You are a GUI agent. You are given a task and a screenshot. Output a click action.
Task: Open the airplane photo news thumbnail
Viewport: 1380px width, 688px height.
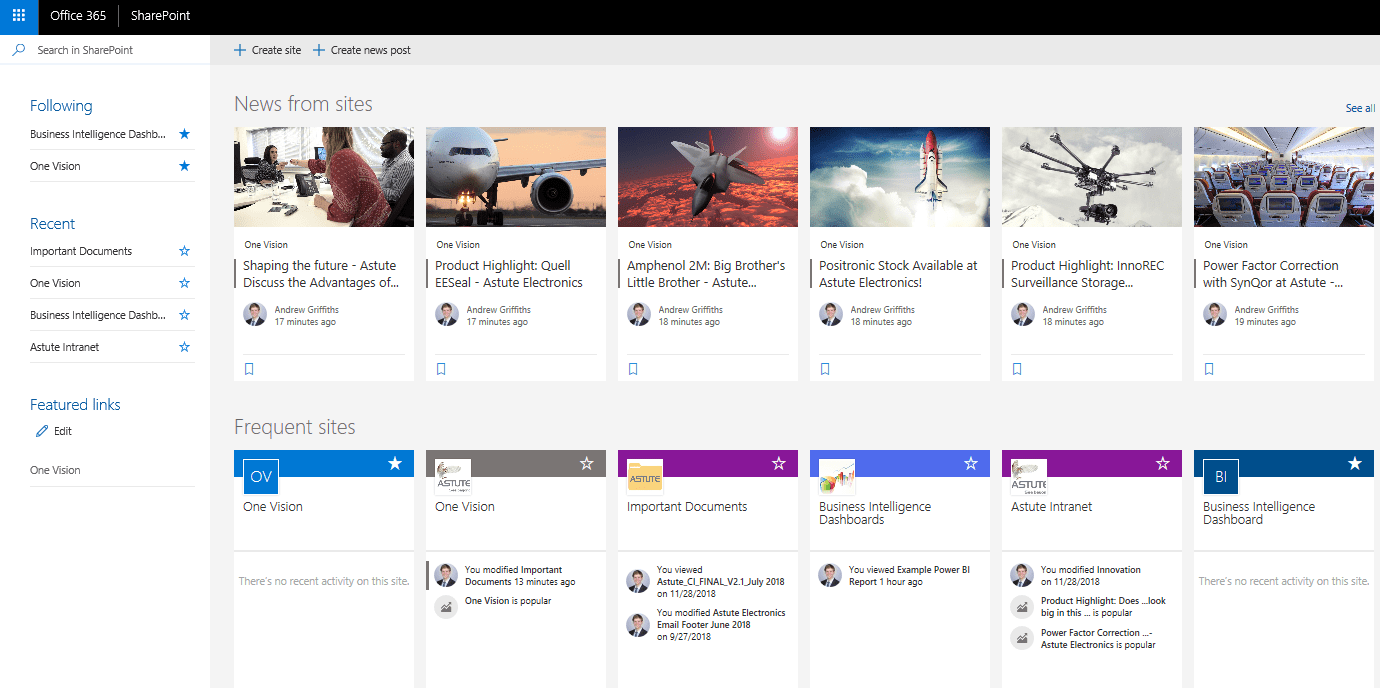coord(516,177)
